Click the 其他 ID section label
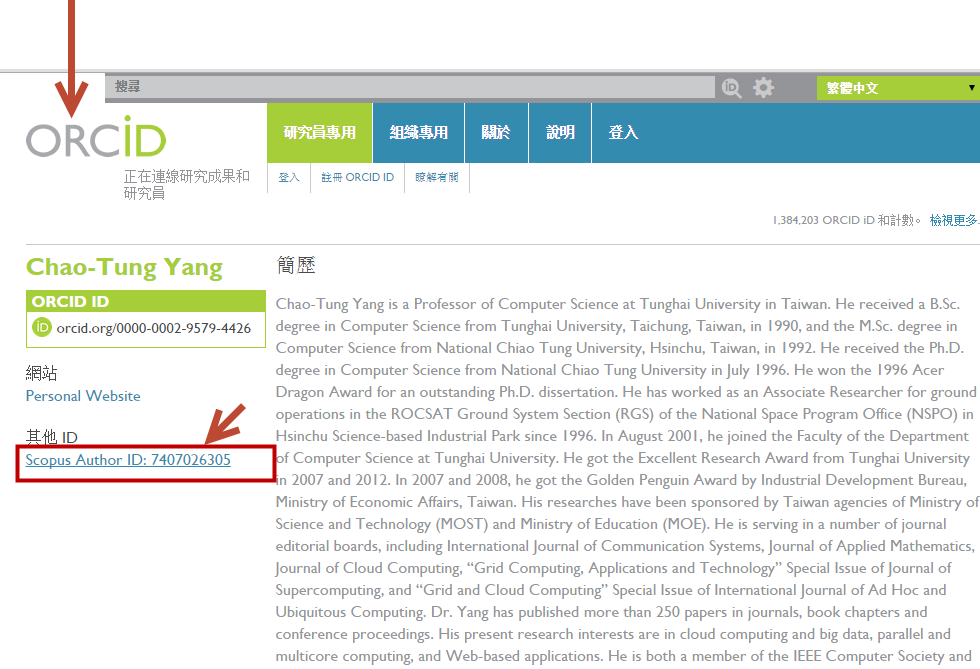 point(52,437)
